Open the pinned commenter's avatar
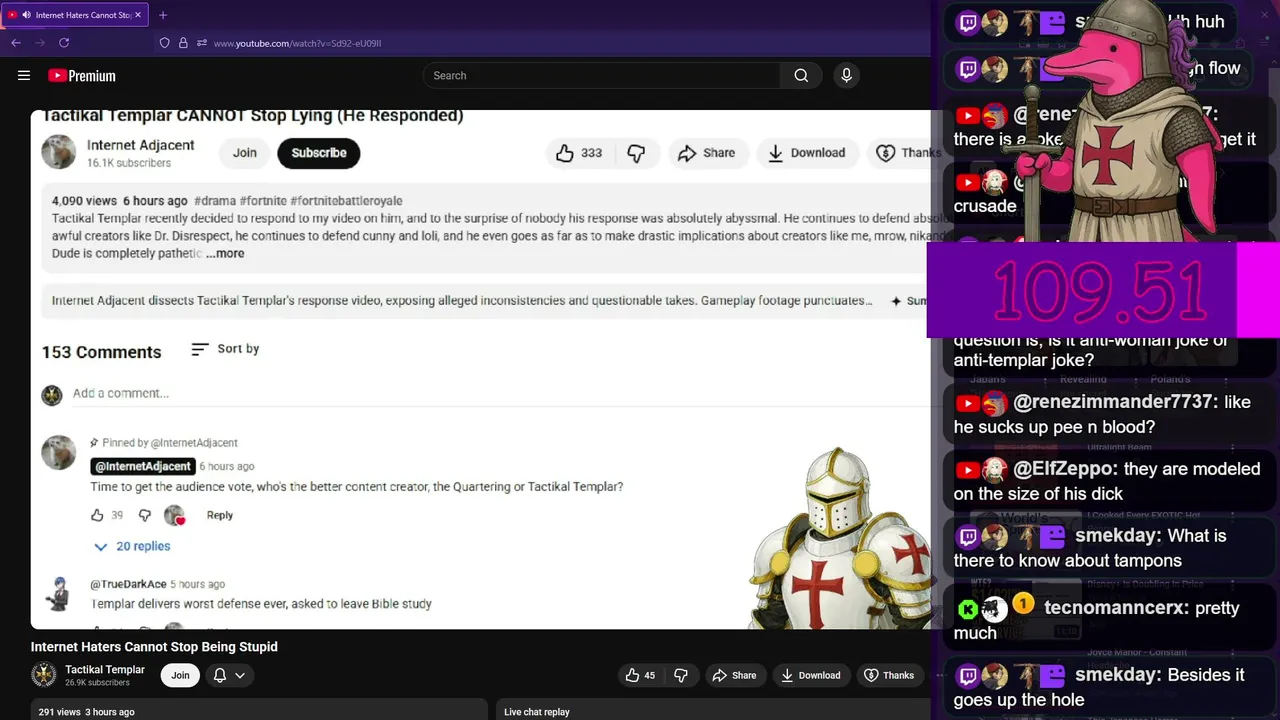 [x=58, y=452]
